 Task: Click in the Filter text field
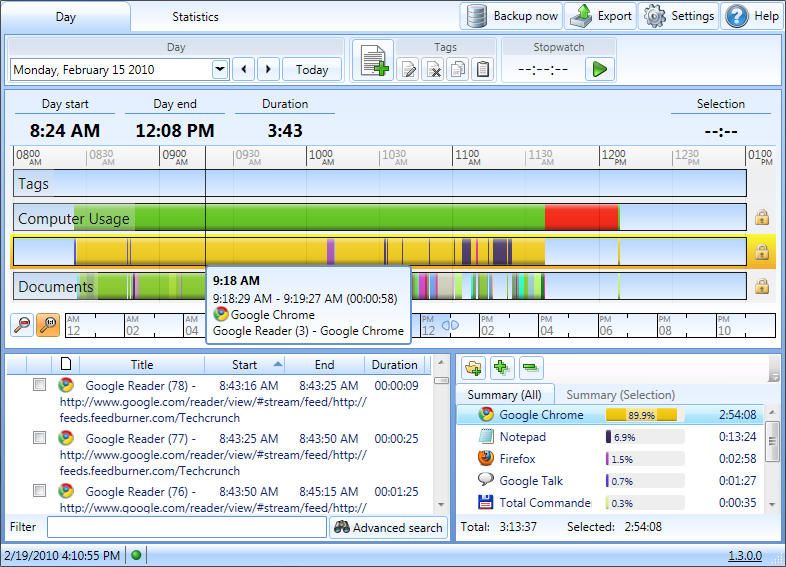click(x=186, y=527)
